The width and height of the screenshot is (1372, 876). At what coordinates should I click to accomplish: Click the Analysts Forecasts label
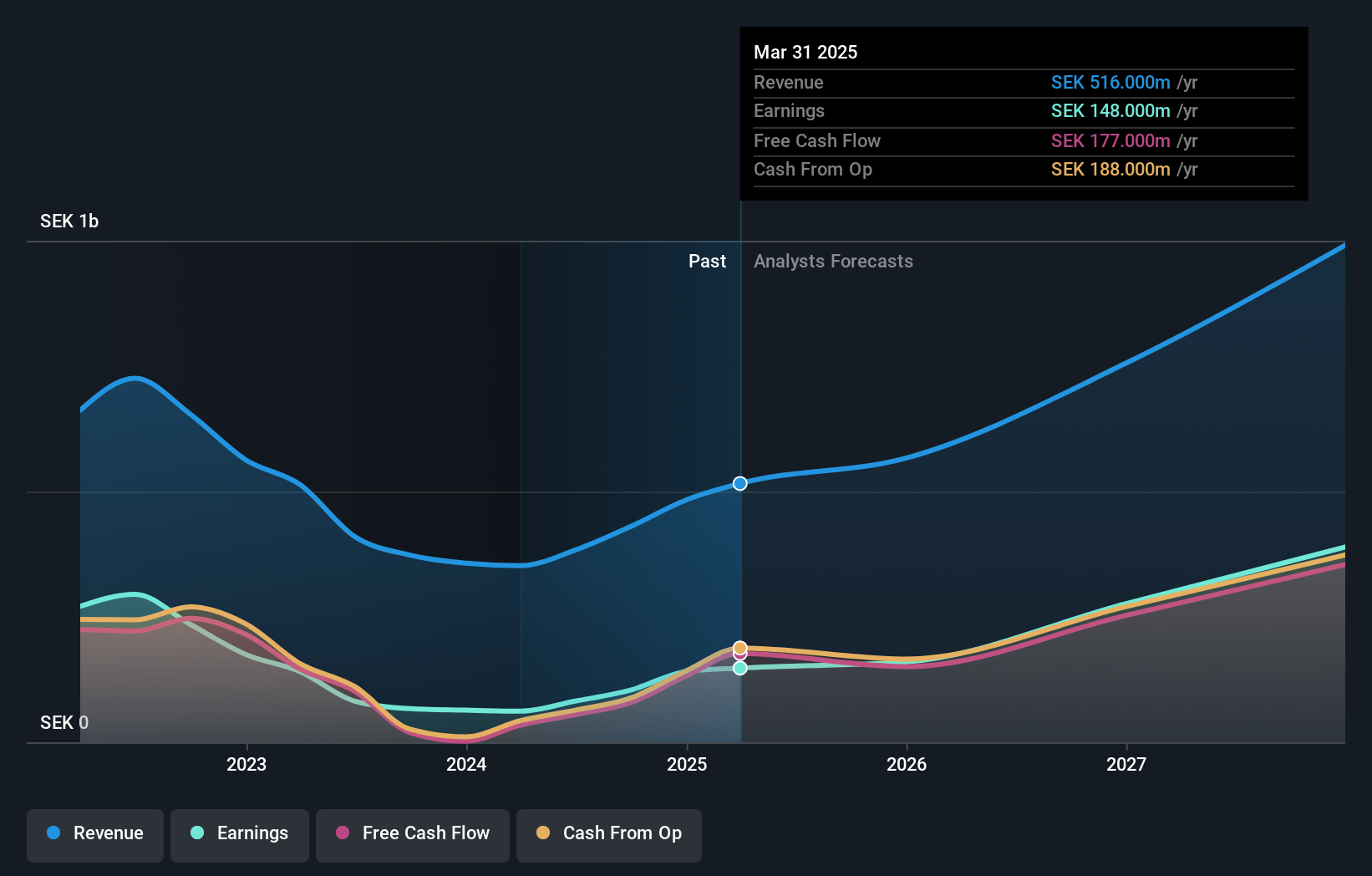click(833, 261)
